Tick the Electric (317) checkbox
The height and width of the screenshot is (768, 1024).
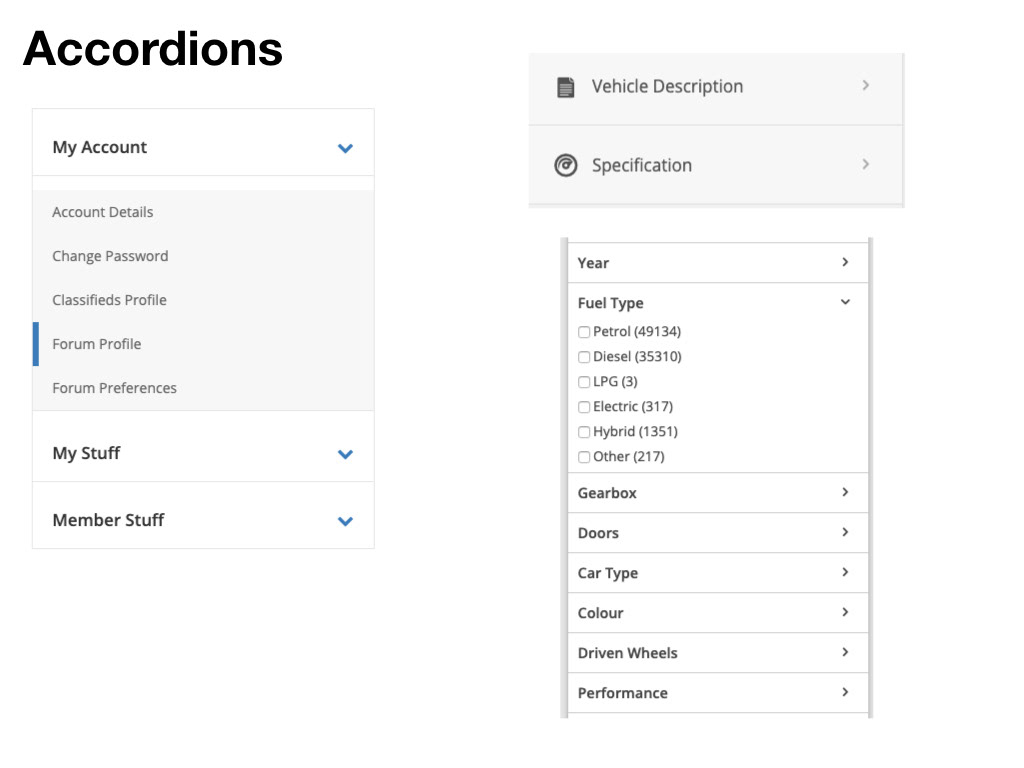click(x=584, y=408)
